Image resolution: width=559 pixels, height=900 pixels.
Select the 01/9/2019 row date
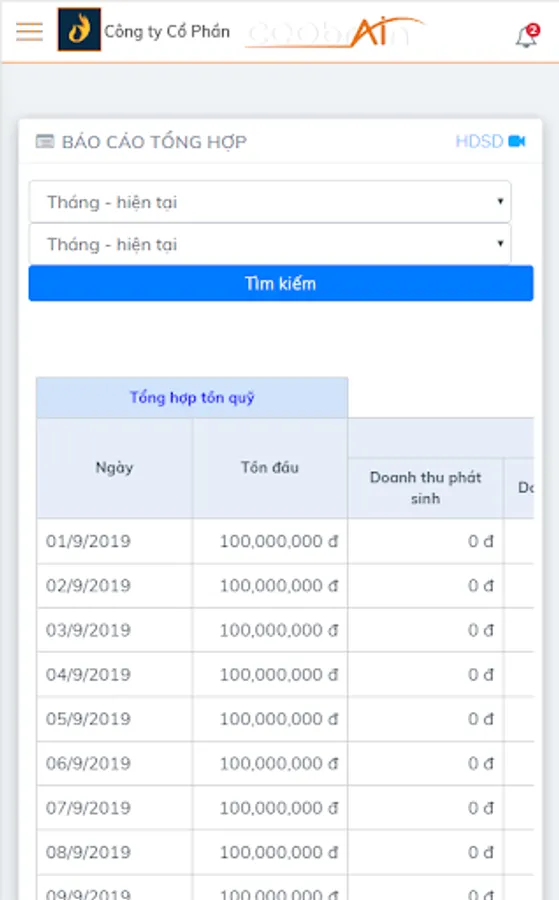(88, 541)
